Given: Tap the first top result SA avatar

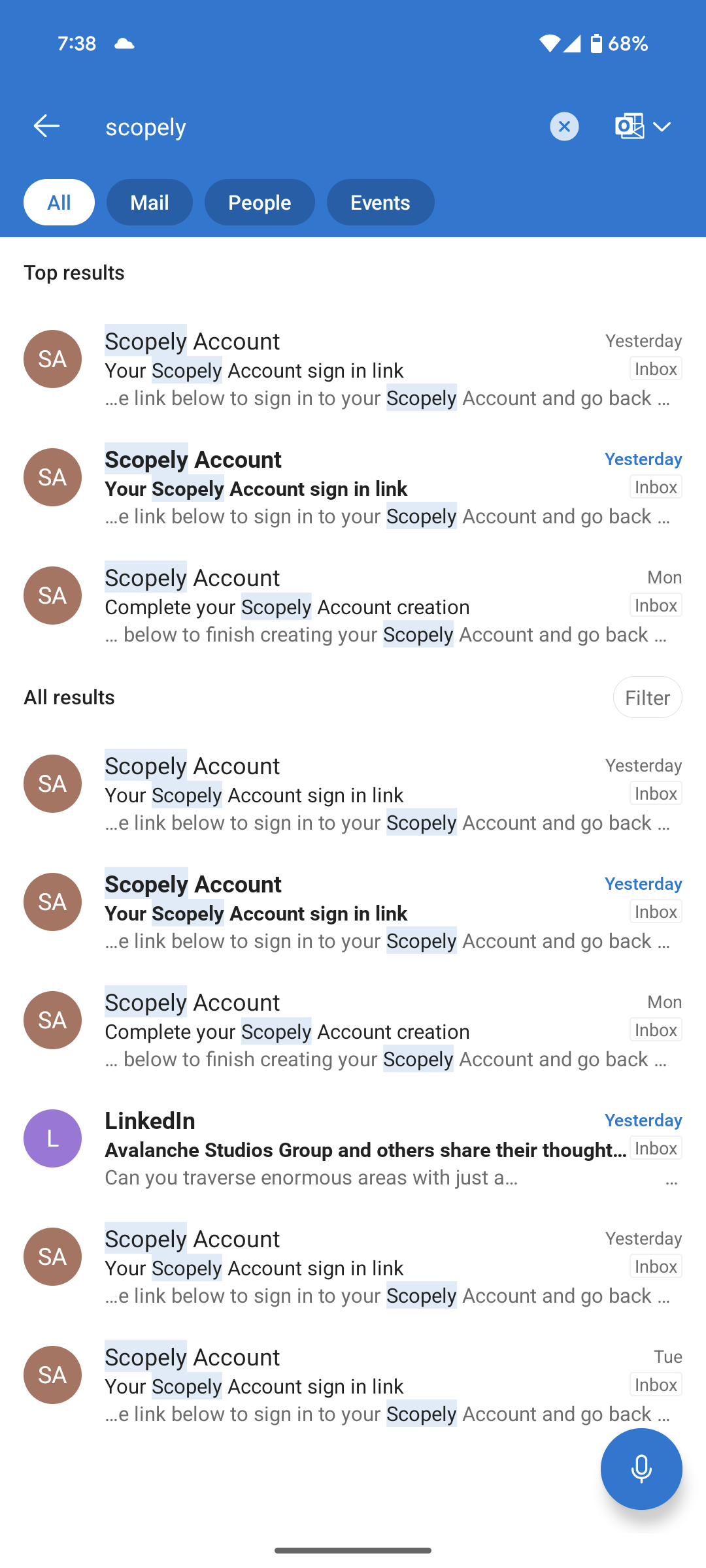Looking at the screenshot, I should coord(52,359).
